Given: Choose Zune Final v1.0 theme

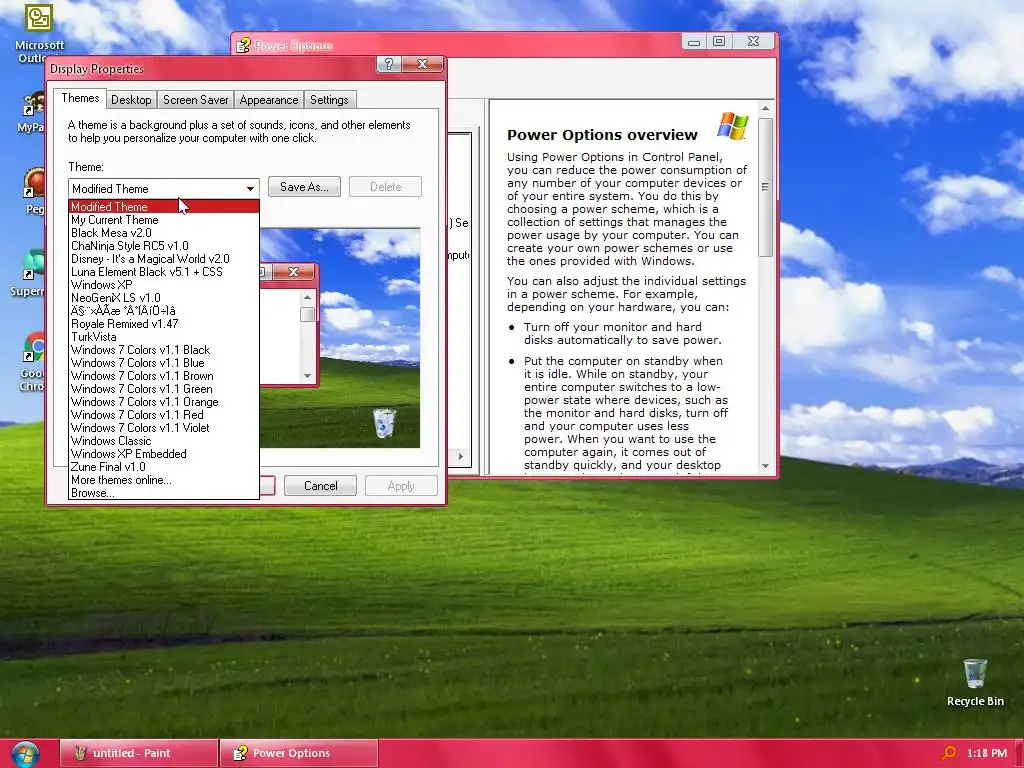Looking at the screenshot, I should (x=164, y=467).
